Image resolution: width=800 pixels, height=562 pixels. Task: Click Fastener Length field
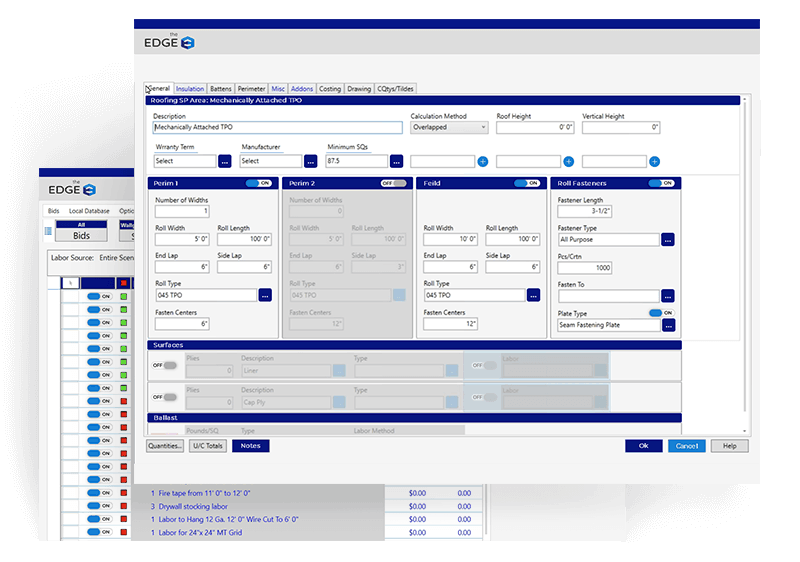click(x=585, y=211)
